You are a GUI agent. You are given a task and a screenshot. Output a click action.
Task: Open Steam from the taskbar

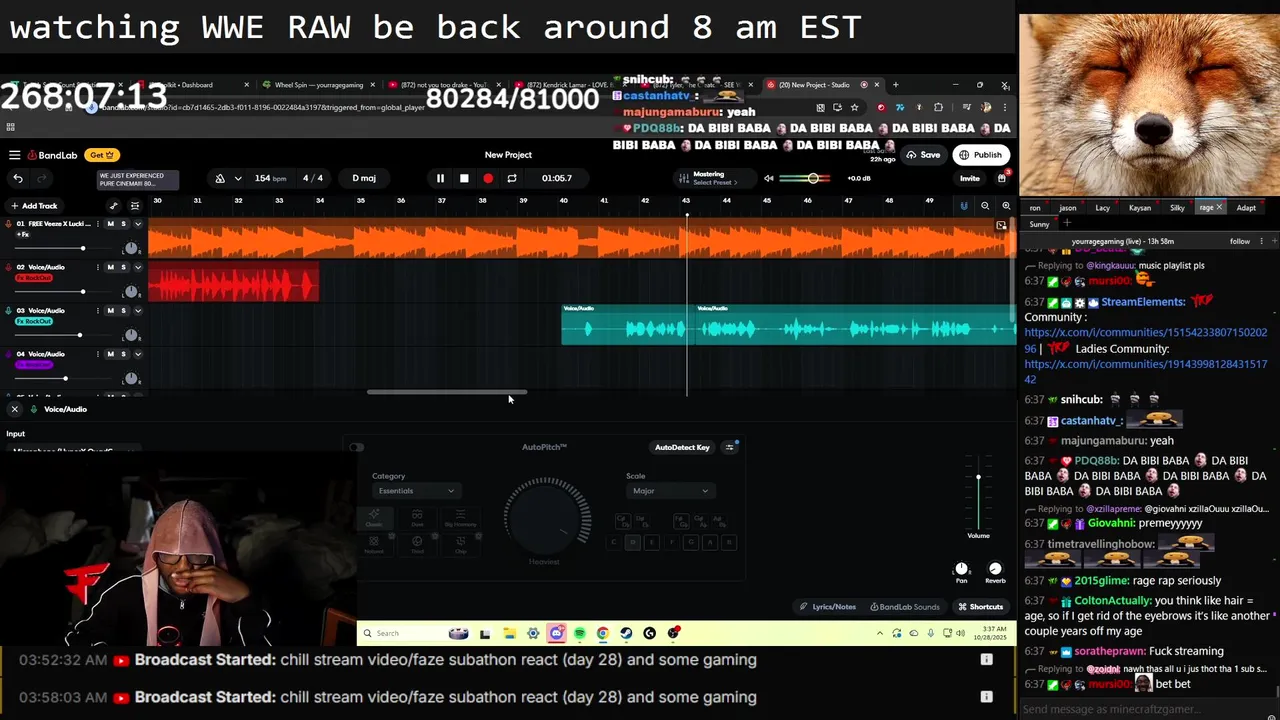click(626, 633)
